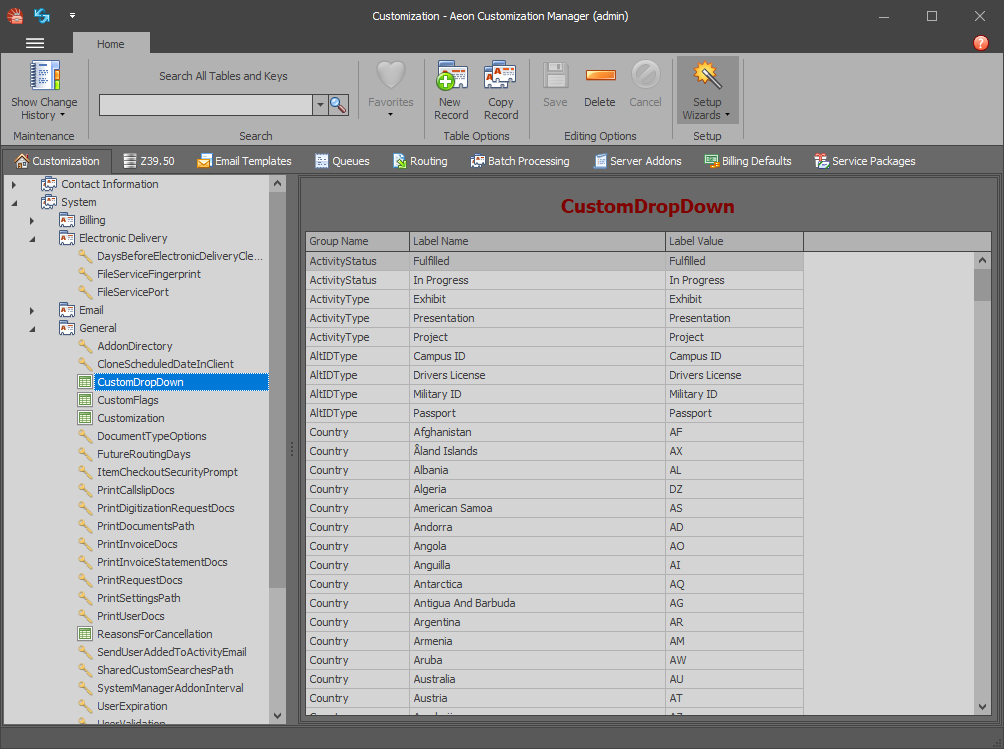Click the Show Change History icon
The height and width of the screenshot is (749, 1004).
(x=44, y=78)
